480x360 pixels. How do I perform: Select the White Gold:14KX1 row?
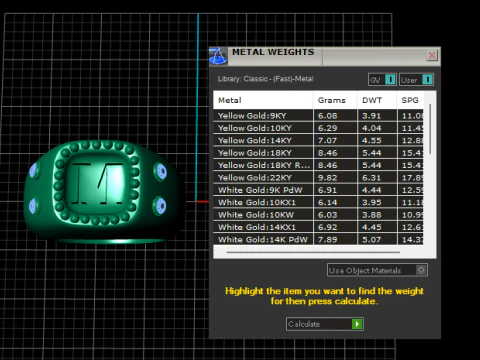[318, 227]
